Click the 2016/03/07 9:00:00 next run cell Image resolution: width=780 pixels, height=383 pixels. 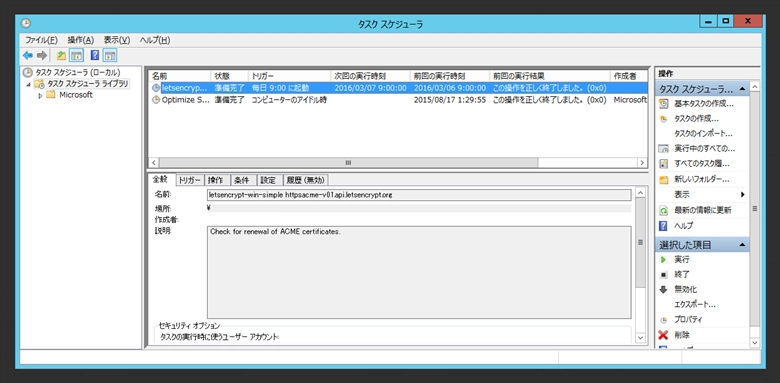click(370, 88)
